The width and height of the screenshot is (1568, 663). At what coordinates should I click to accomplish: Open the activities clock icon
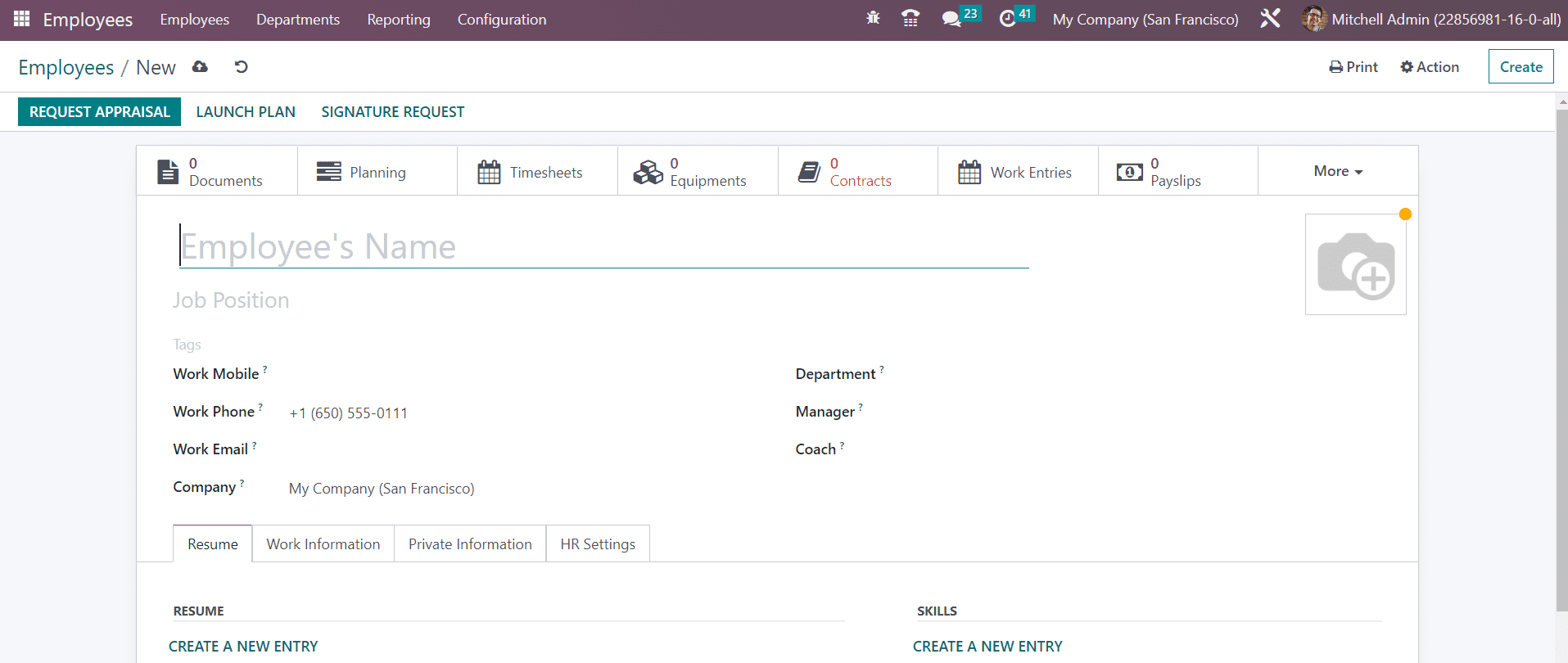[1007, 19]
